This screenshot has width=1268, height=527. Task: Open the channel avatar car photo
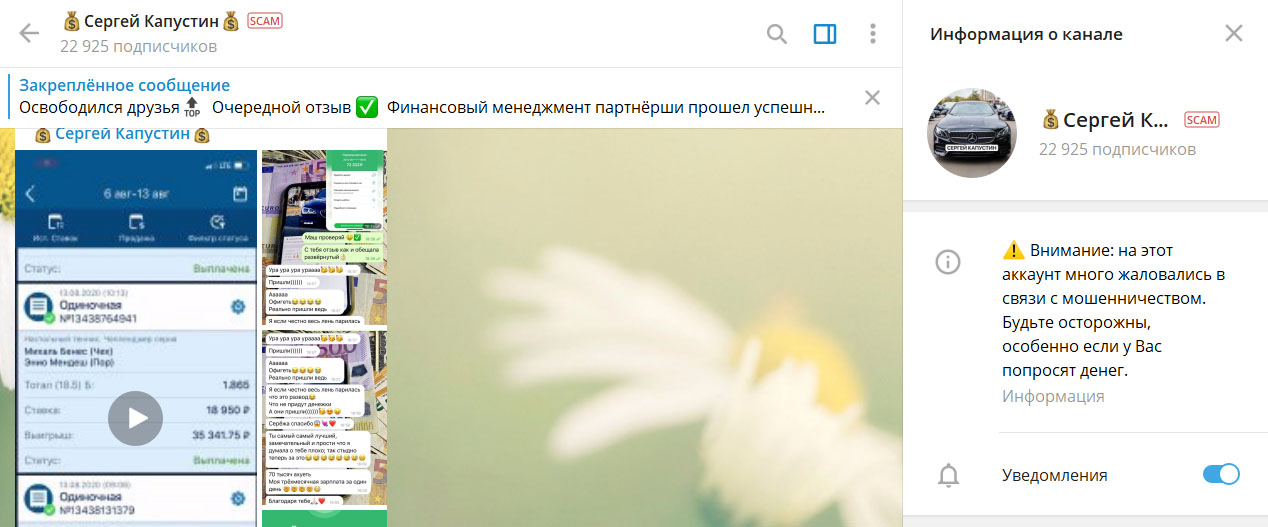(x=974, y=133)
